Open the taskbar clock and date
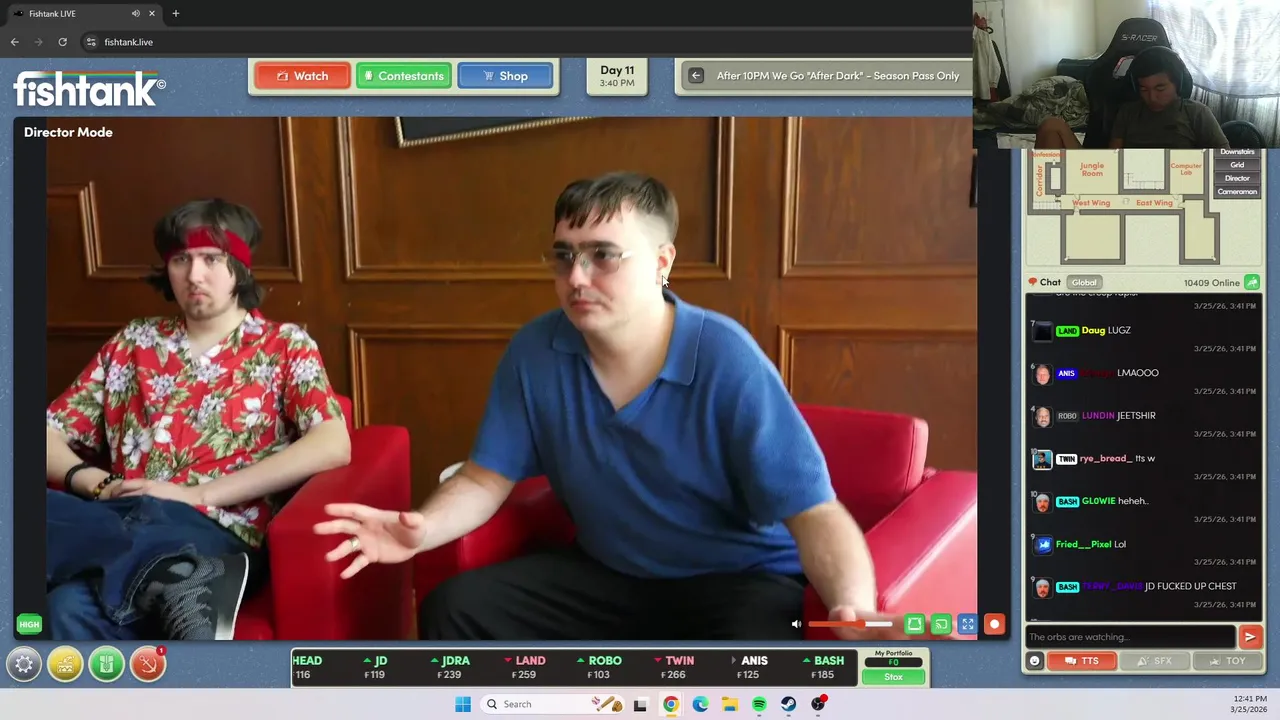 pos(1249,704)
